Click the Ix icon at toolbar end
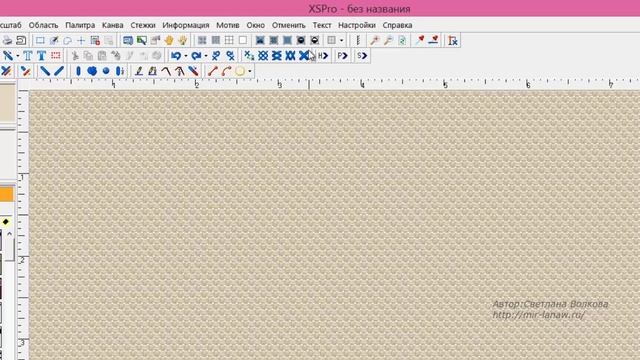 click(x=453, y=40)
